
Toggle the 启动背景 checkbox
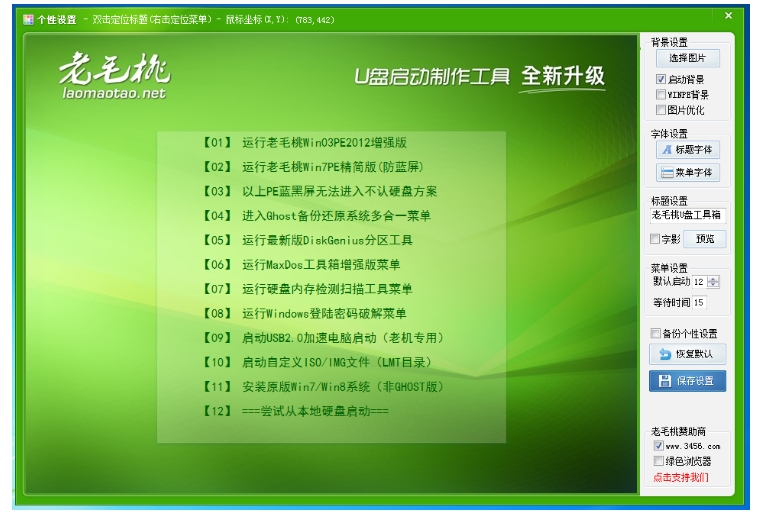click(661, 79)
